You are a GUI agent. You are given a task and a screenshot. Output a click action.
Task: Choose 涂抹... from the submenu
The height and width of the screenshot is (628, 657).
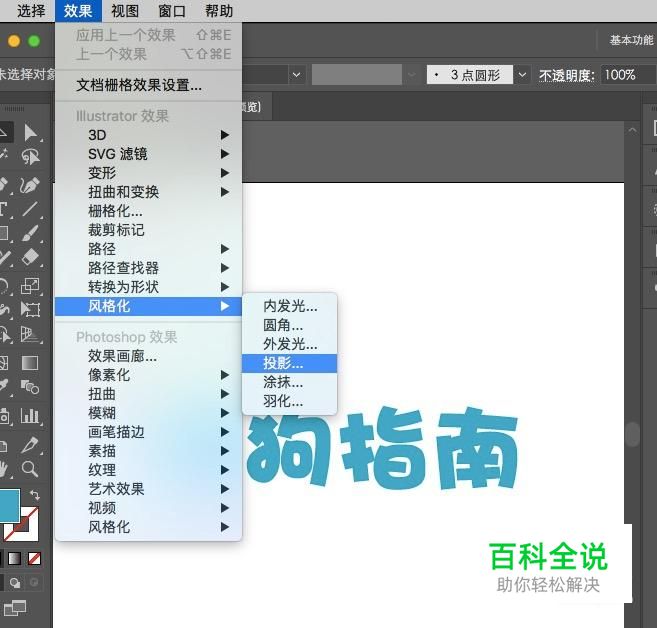coord(290,382)
